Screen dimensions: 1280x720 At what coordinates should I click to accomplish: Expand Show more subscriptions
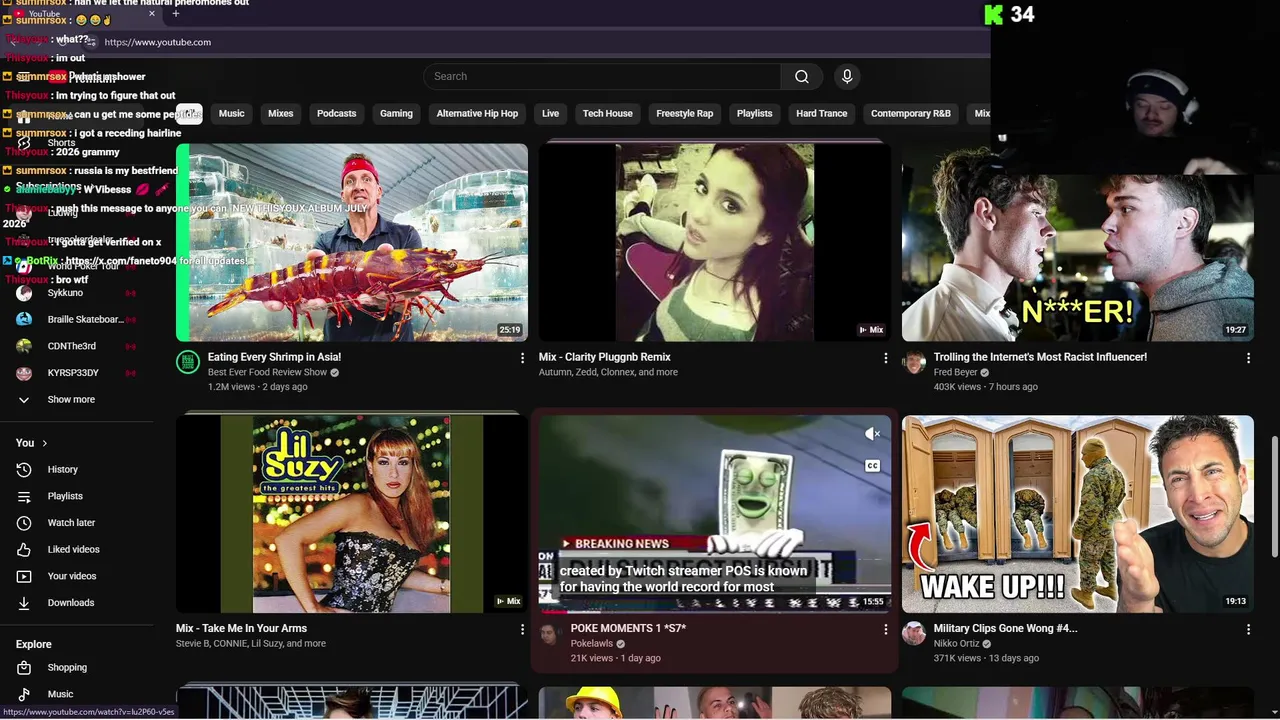coord(70,399)
